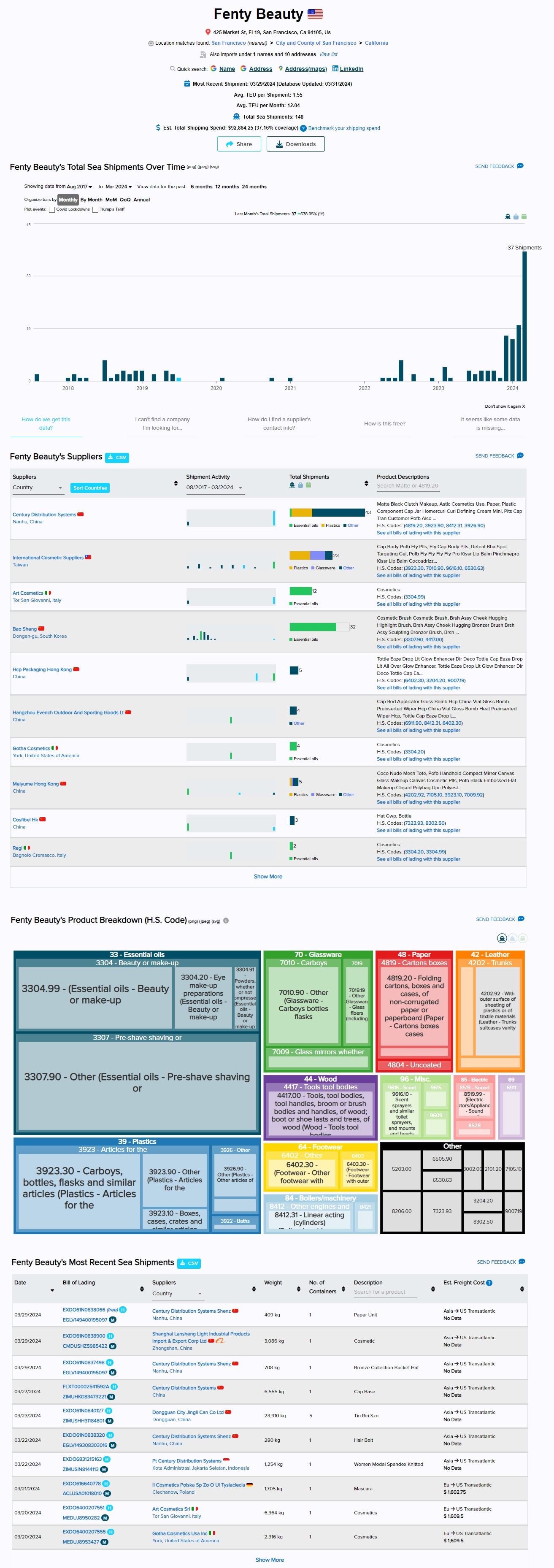Viewport: 554px width, 1568px height.
Task: Switch chart bars to By Month
Action: 91,200
